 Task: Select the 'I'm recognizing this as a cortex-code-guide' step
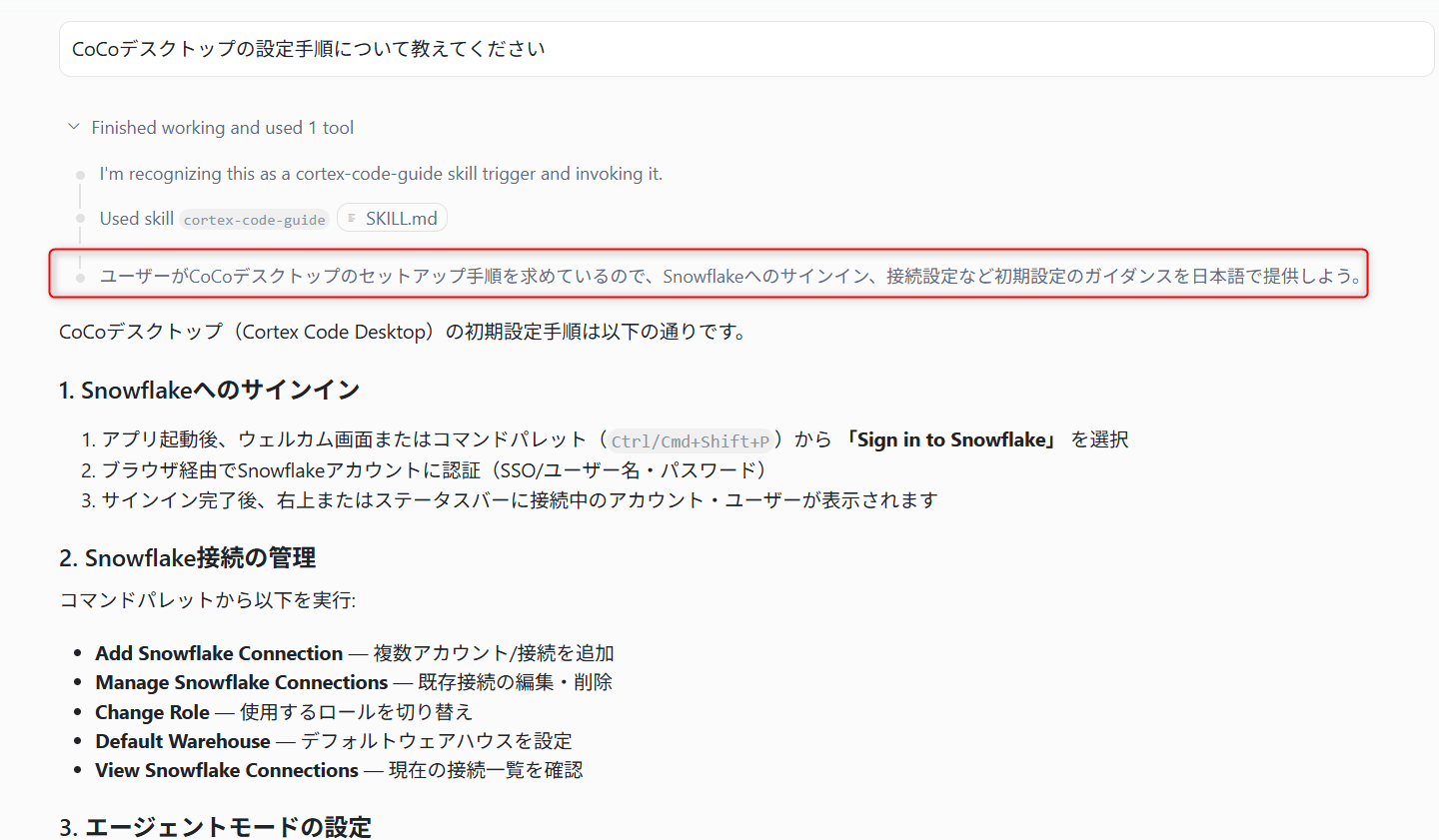[x=381, y=174]
